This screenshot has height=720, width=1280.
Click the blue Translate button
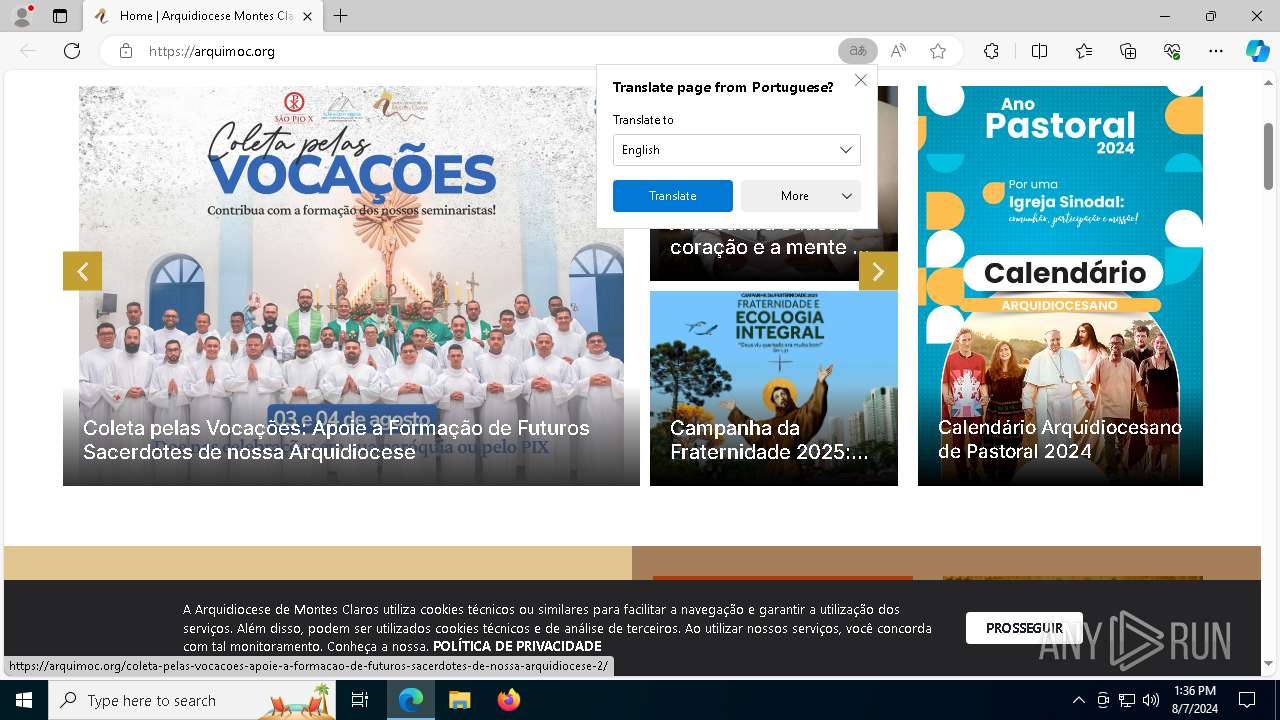(672, 196)
